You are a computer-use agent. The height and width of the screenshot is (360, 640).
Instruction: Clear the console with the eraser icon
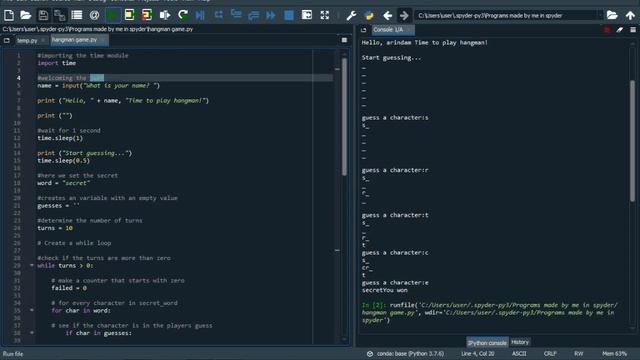(x=620, y=30)
